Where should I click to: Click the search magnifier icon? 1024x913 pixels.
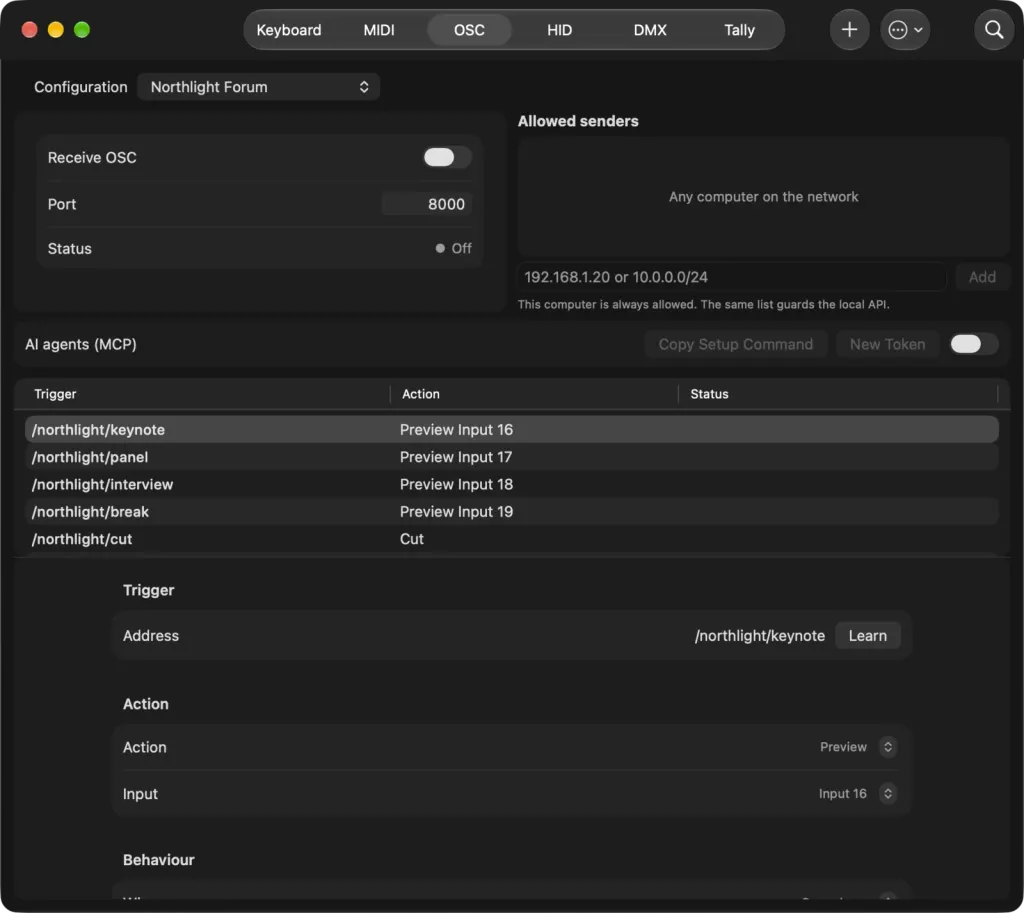pyautogui.click(x=994, y=29)
